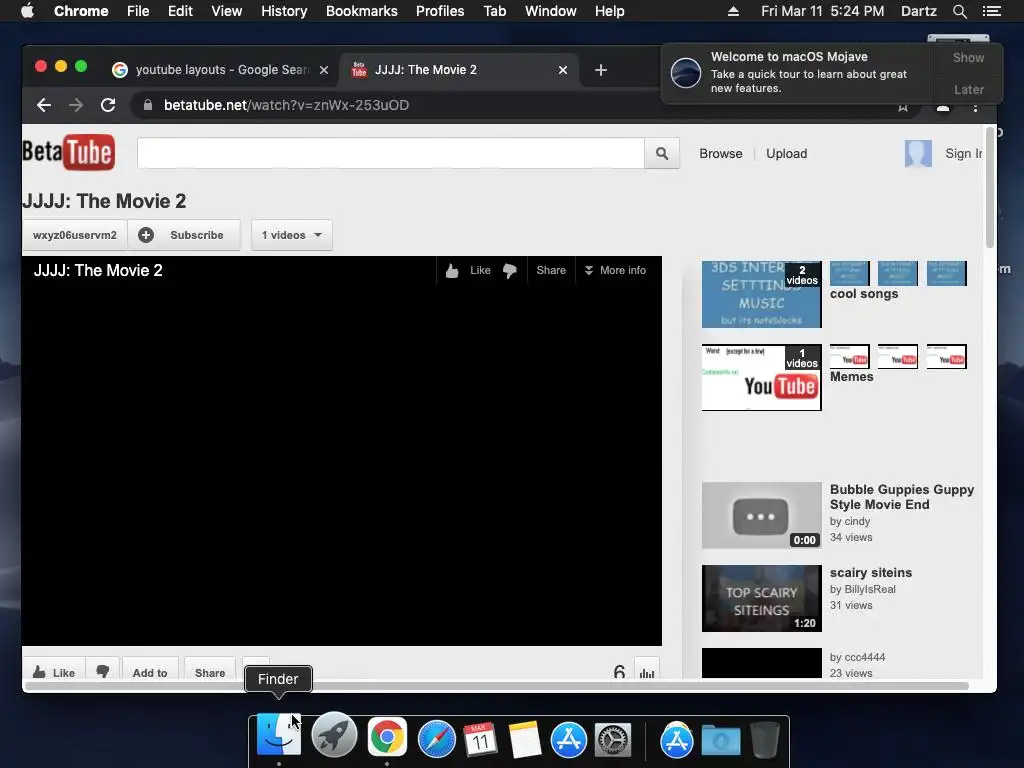Viewport: 1024px width, 768px height.
Task: Open the Window menu
Action: (551, 11)
